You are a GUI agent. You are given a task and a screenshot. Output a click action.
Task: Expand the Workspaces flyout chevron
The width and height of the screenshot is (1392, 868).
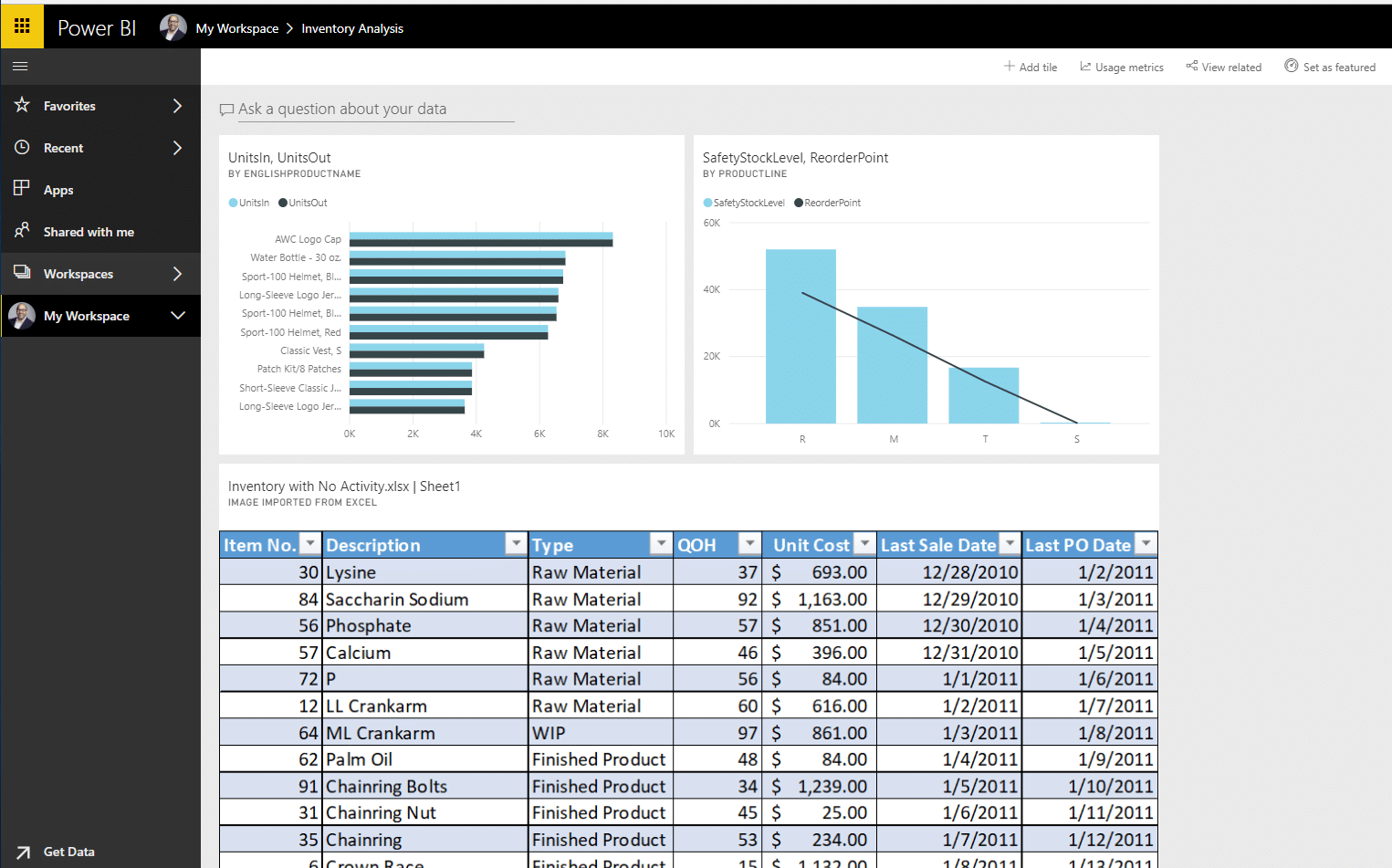pos(177,274)
